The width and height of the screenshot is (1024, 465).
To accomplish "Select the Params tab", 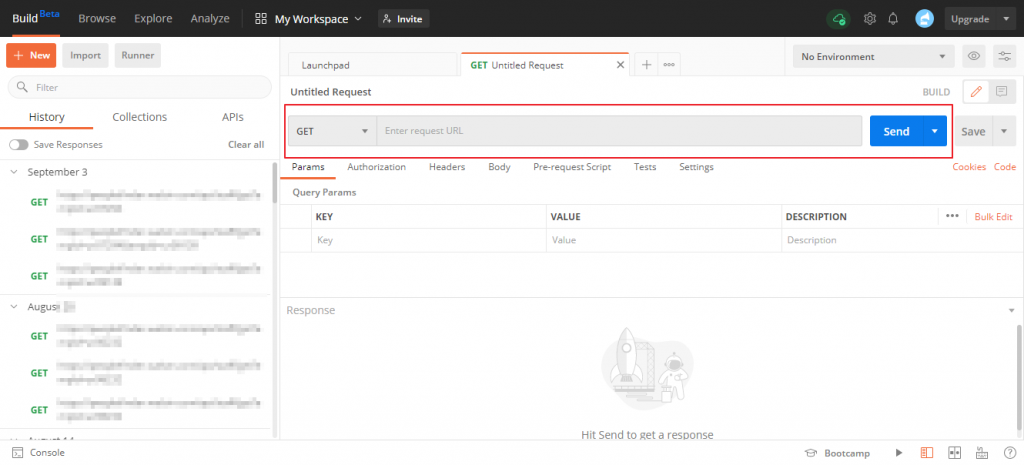I will point(308,167).
